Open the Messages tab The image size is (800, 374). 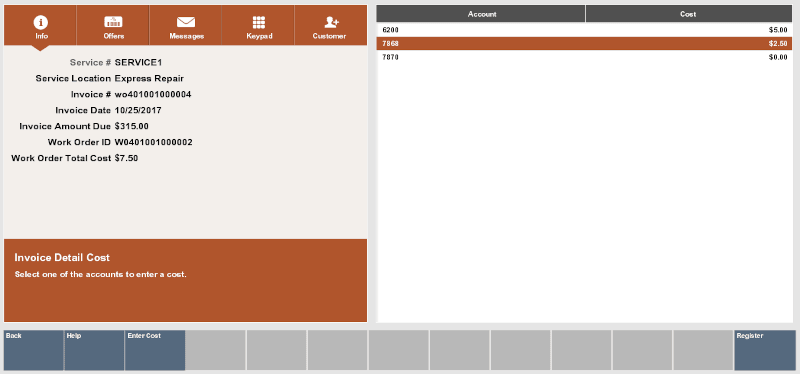tap(186, 26)
